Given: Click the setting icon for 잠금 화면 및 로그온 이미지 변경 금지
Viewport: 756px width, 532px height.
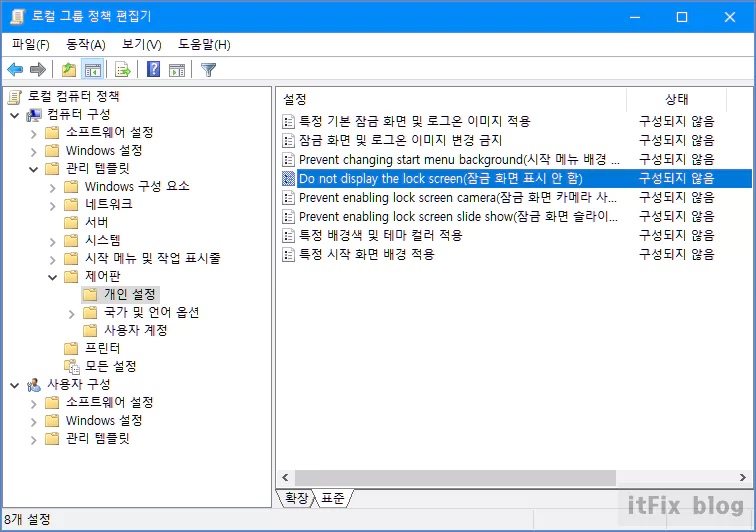Looking at the screenshot, I should 288,140.
